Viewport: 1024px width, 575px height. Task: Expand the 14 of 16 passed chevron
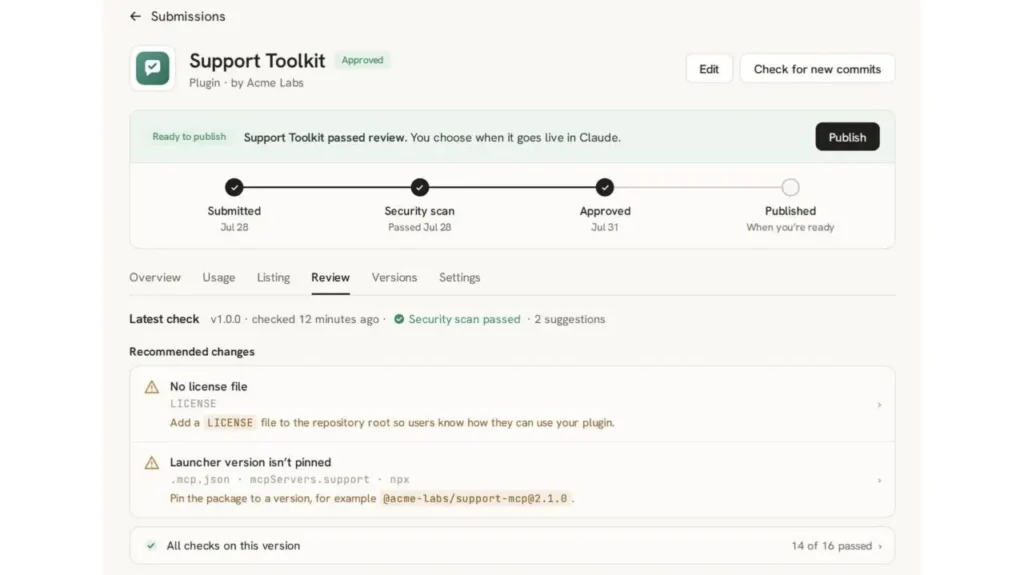[x=880, y=546]
